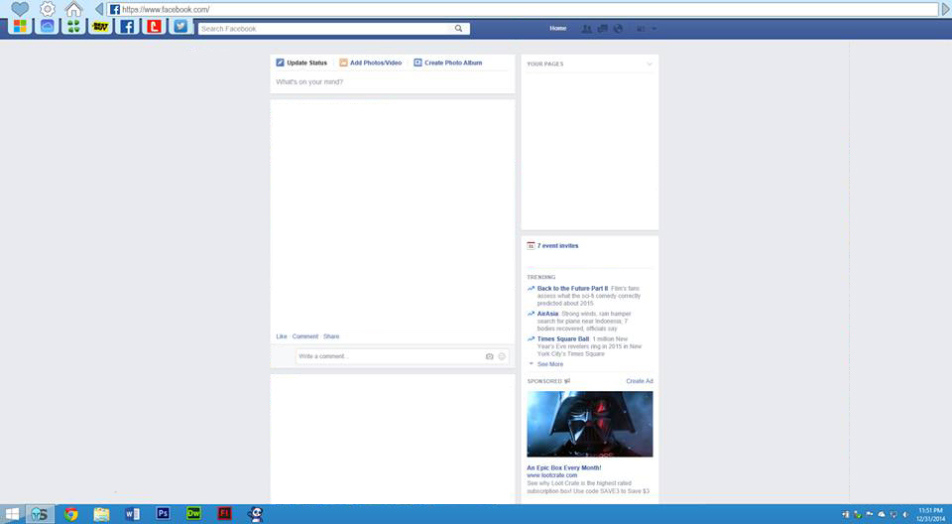Click the Create Ad link
The image size is (952, 524).
coord(639,381)
